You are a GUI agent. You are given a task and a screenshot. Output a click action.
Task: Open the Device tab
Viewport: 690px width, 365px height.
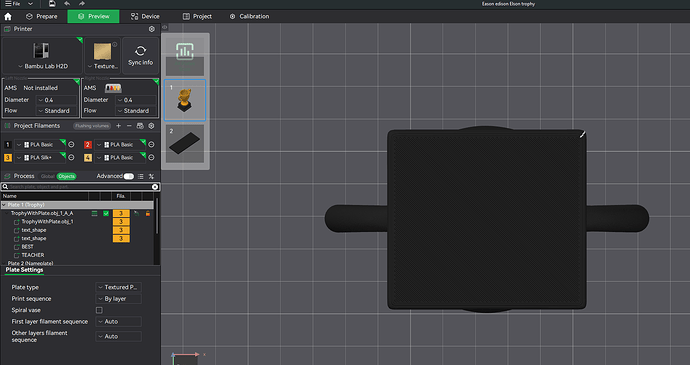[x=145, y=16]
